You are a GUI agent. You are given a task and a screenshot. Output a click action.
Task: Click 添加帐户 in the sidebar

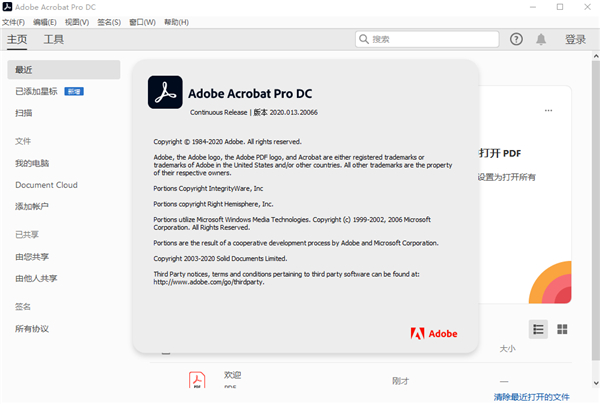coord(32,206)
